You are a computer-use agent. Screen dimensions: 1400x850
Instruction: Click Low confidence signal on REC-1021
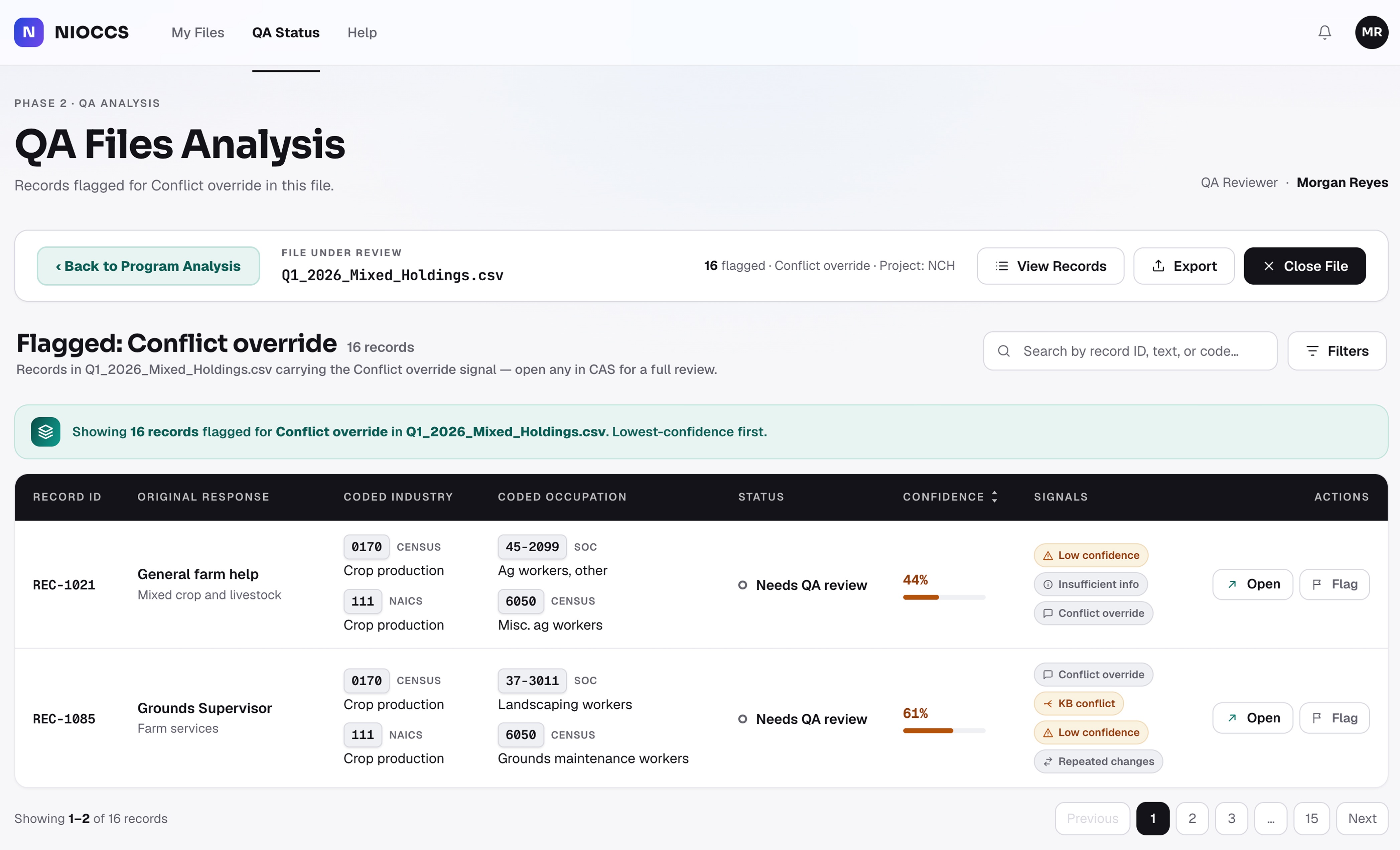(1090, 555)
